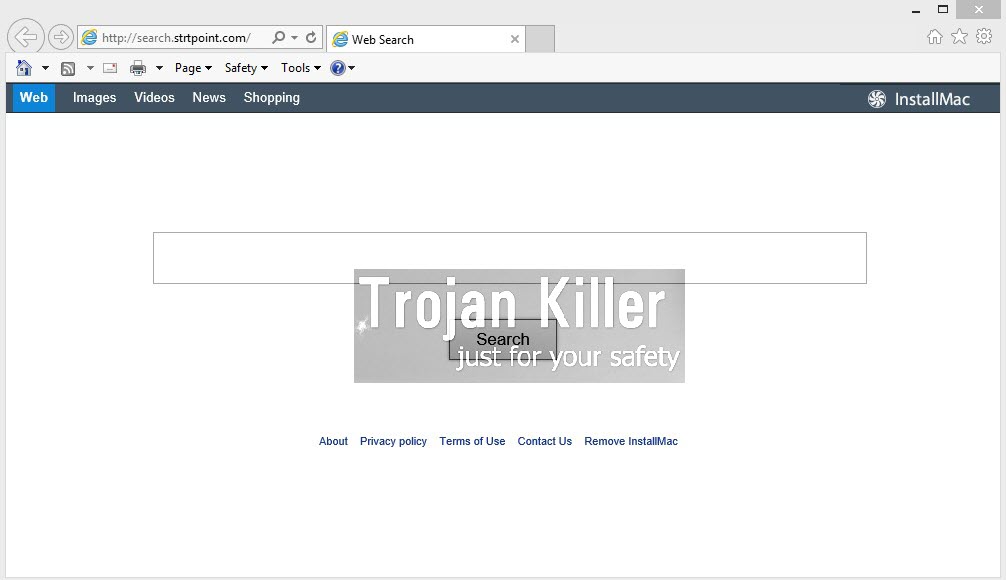Expand the Print options dropdown arrow
The width and height of the screenshot is (1006, 580).
click(x=159, y=68)
